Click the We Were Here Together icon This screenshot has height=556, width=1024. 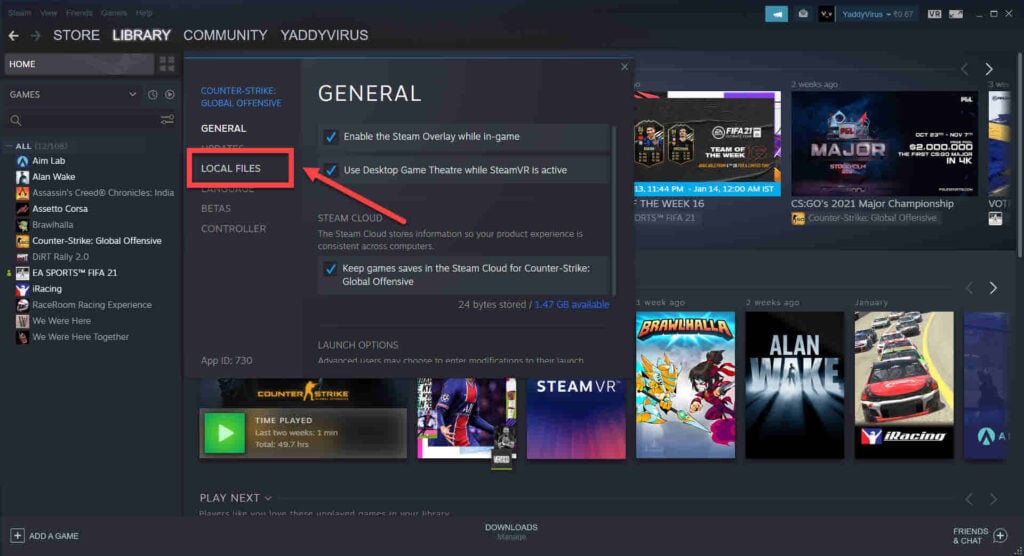click(22, 337)
